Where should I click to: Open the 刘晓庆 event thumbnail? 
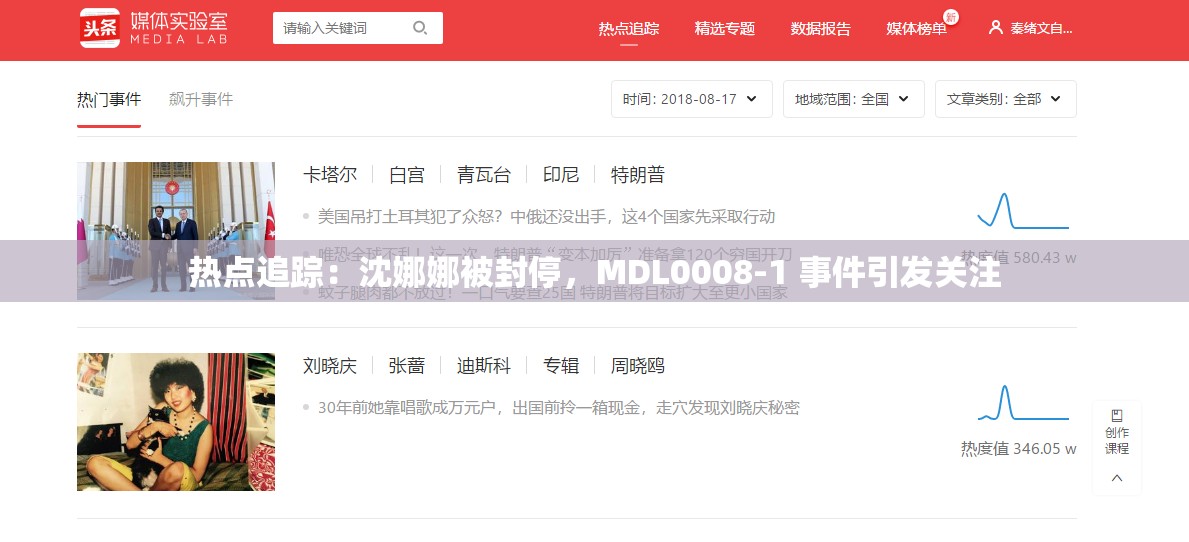176,421
